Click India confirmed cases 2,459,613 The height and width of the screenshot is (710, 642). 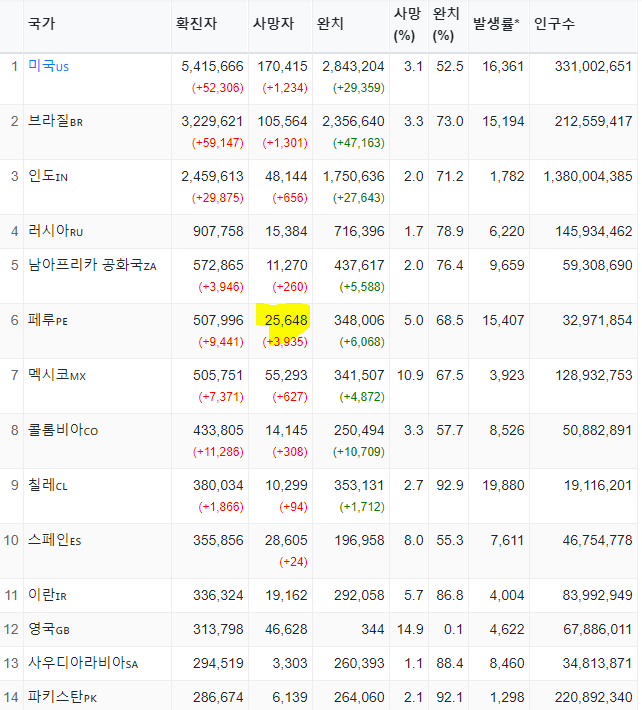pyautogui.click(x=212, y=176)
